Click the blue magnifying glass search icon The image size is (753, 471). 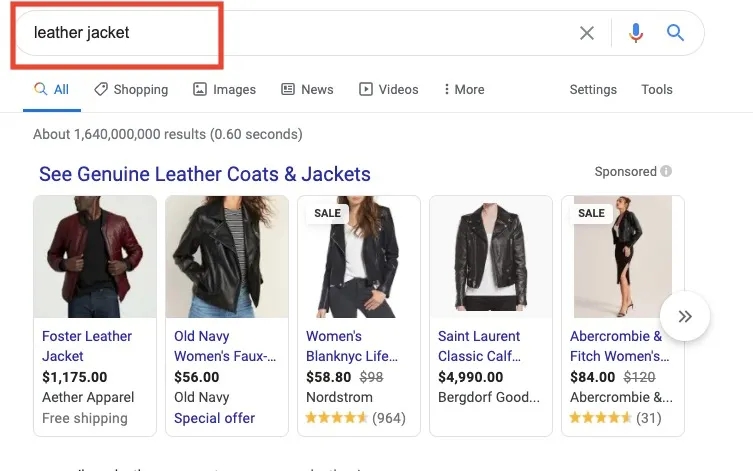(675, 33)
